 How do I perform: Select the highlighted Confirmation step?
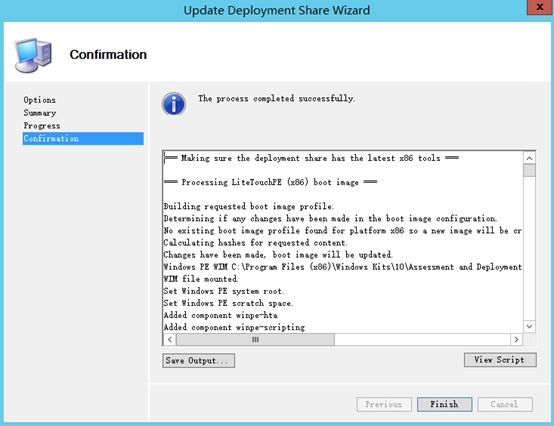point(83,138)
